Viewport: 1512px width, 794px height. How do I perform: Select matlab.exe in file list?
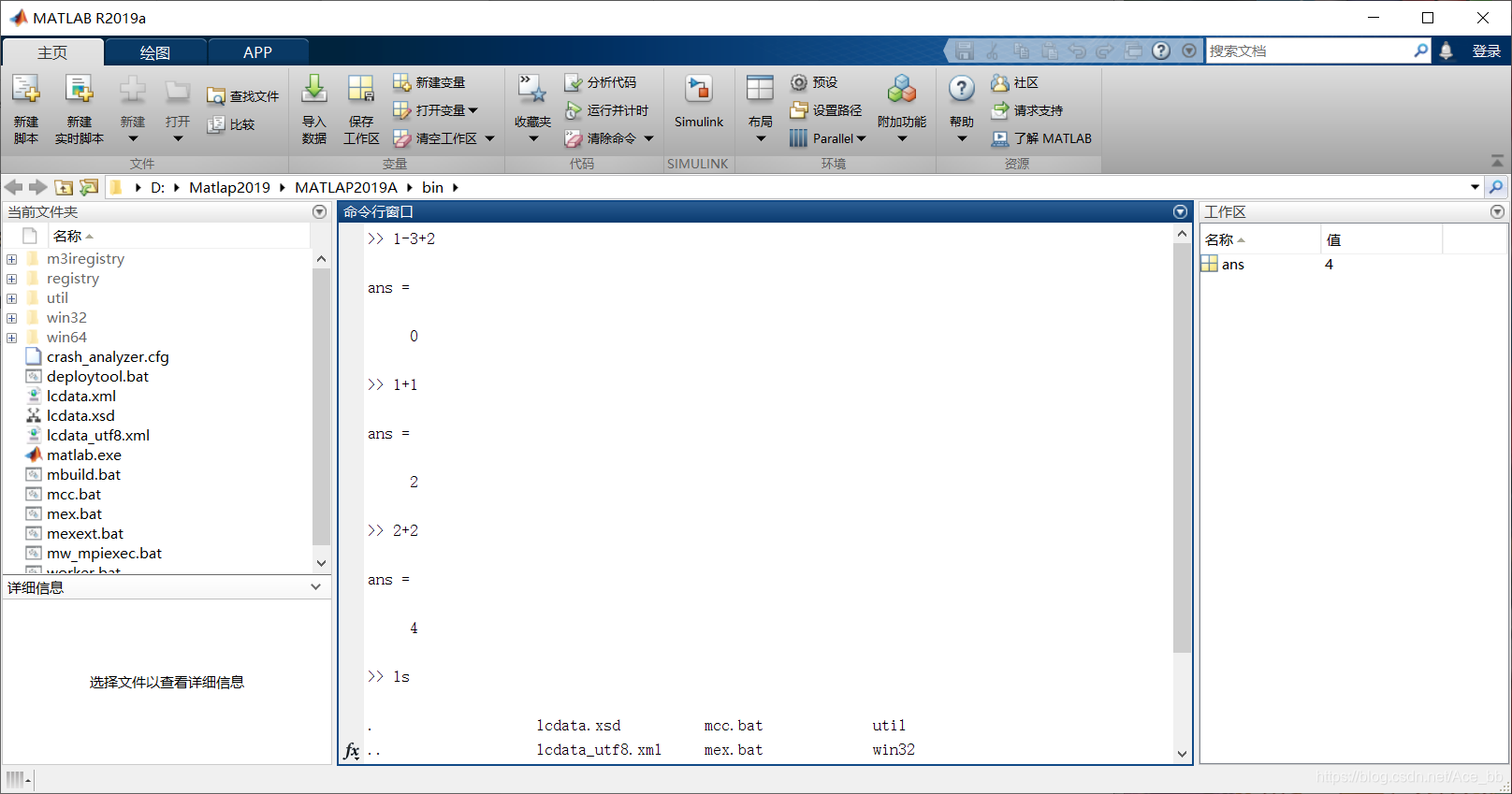tap(84, 455)
